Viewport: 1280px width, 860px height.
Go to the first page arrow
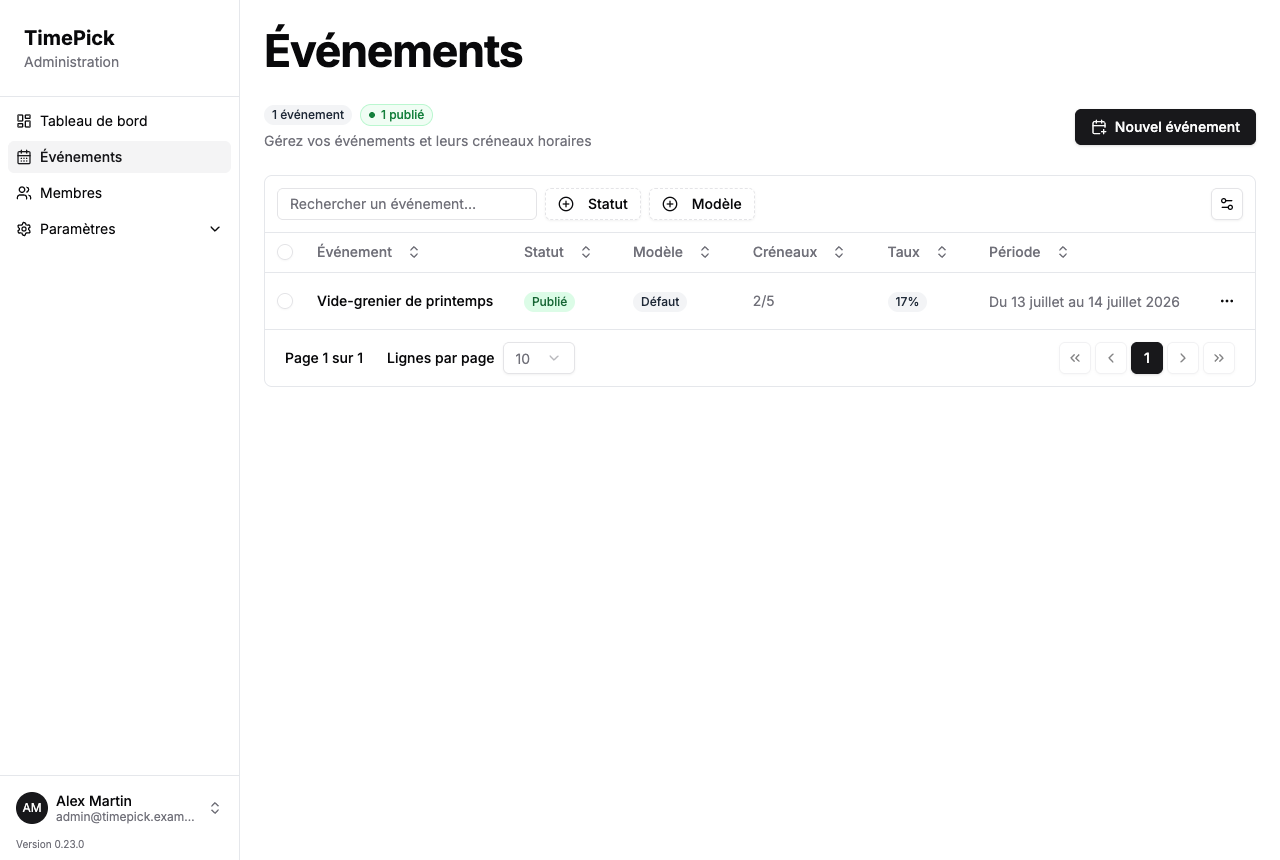[x=1075, y=358]
